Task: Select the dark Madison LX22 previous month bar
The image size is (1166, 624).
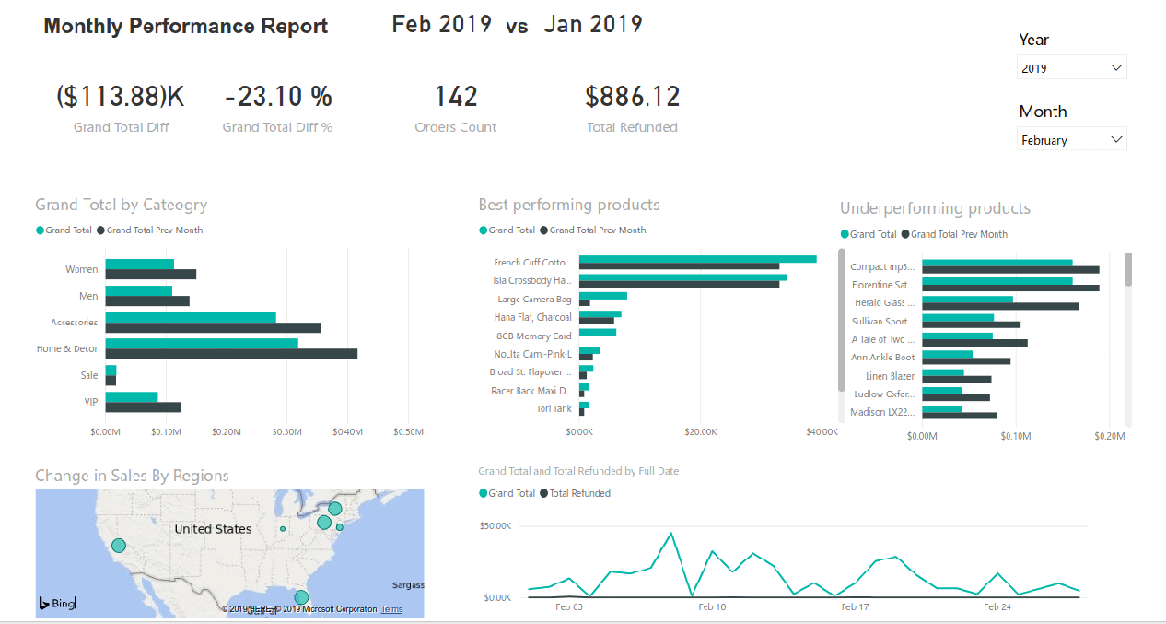Action: [x=959, y=415]
